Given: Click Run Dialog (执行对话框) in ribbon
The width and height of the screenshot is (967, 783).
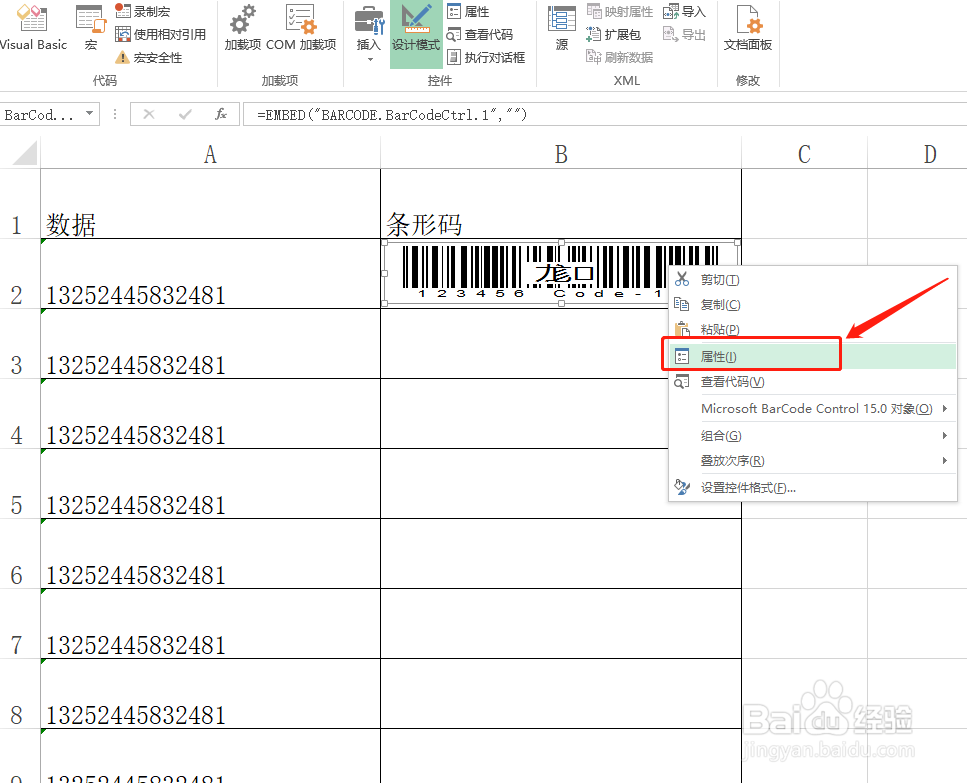Looking at the screenshot, I should pyautogui.click(x=486, y=58).
